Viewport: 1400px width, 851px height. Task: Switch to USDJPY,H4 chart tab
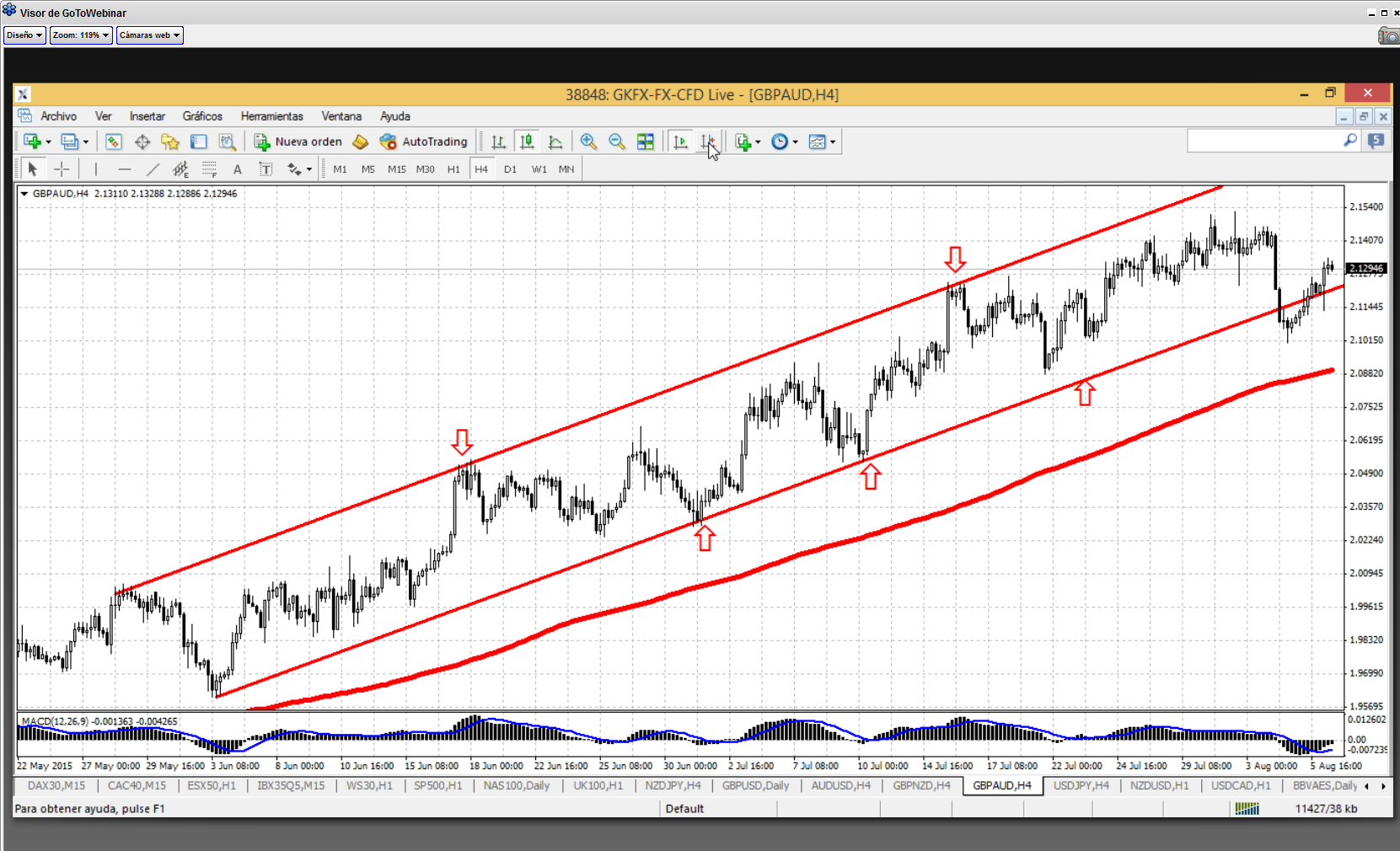pos(1081,785)
